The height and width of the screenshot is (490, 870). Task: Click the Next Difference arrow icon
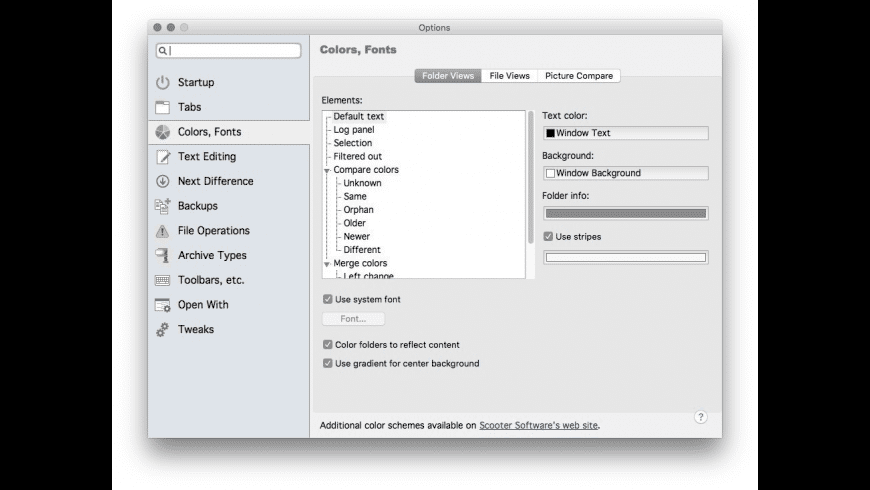pyautogui.click(x=163, y=181)
